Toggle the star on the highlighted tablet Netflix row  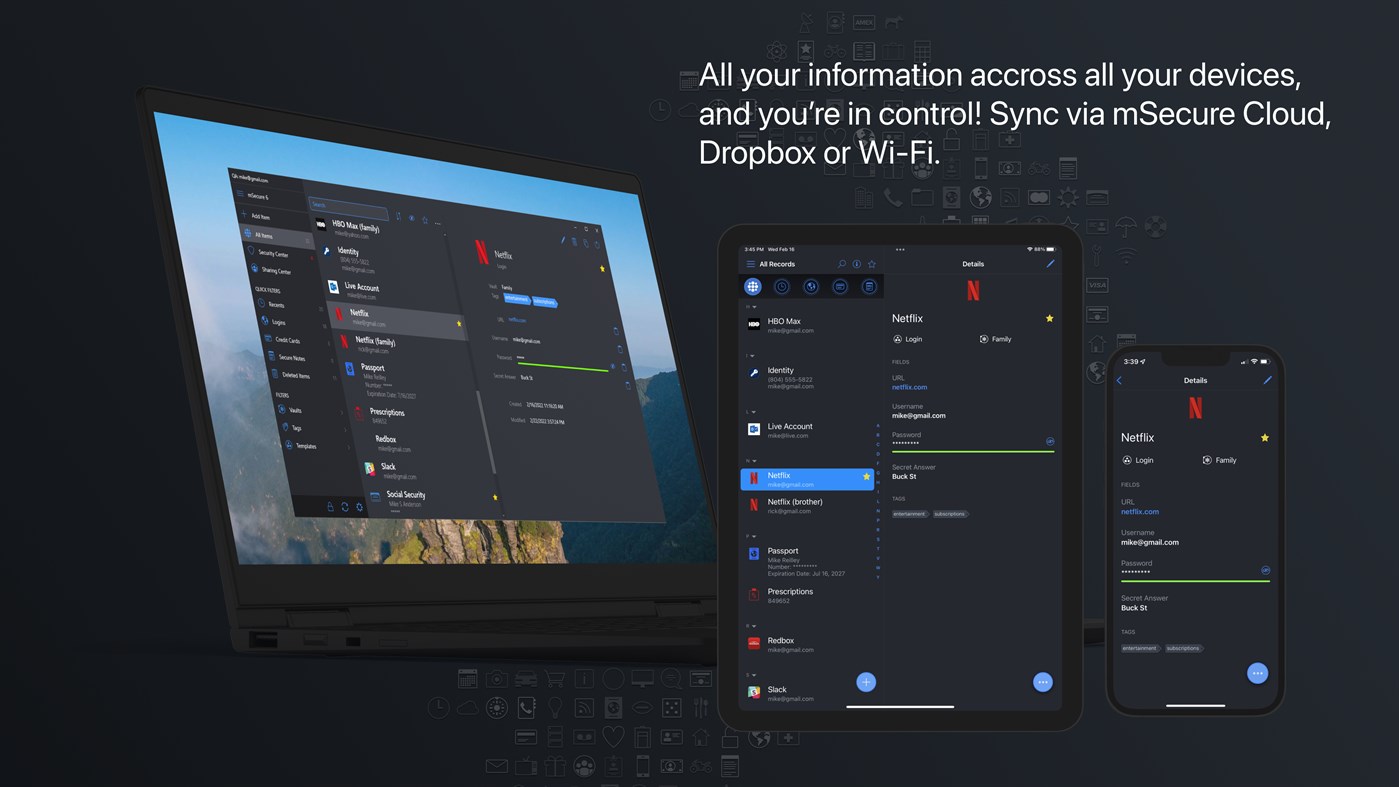click(866, 478)
